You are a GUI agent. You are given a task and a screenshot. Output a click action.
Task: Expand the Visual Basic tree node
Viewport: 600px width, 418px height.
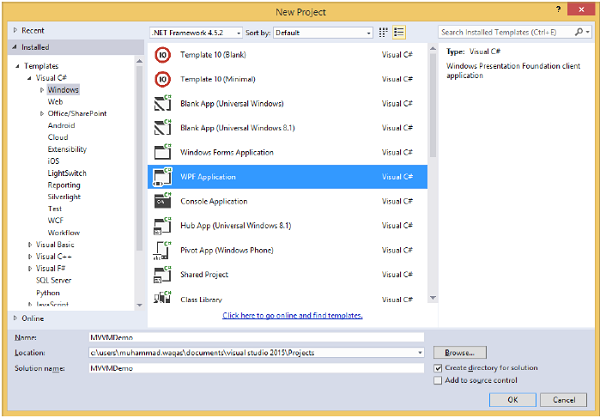pos(32,244)
